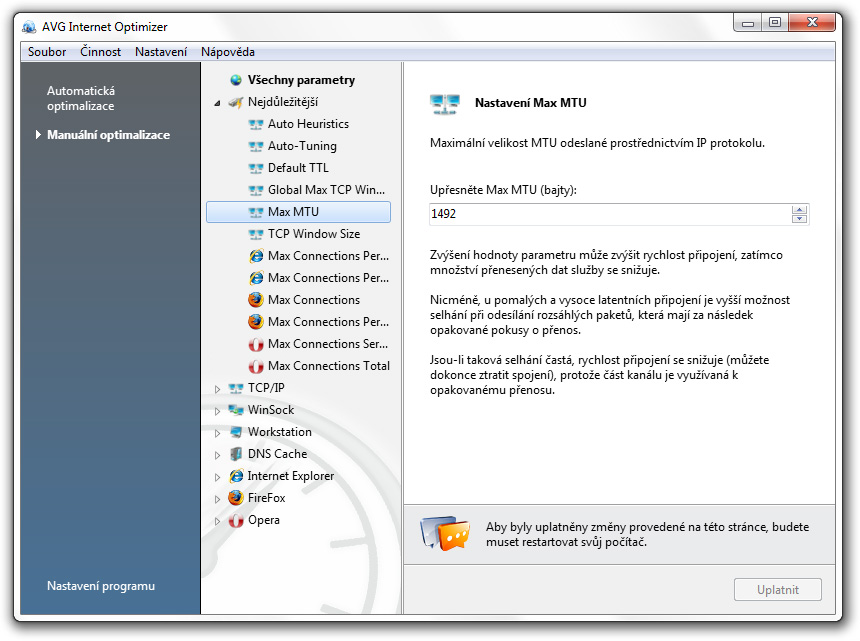Click the WinSock category icon

[x=236, y=410]
